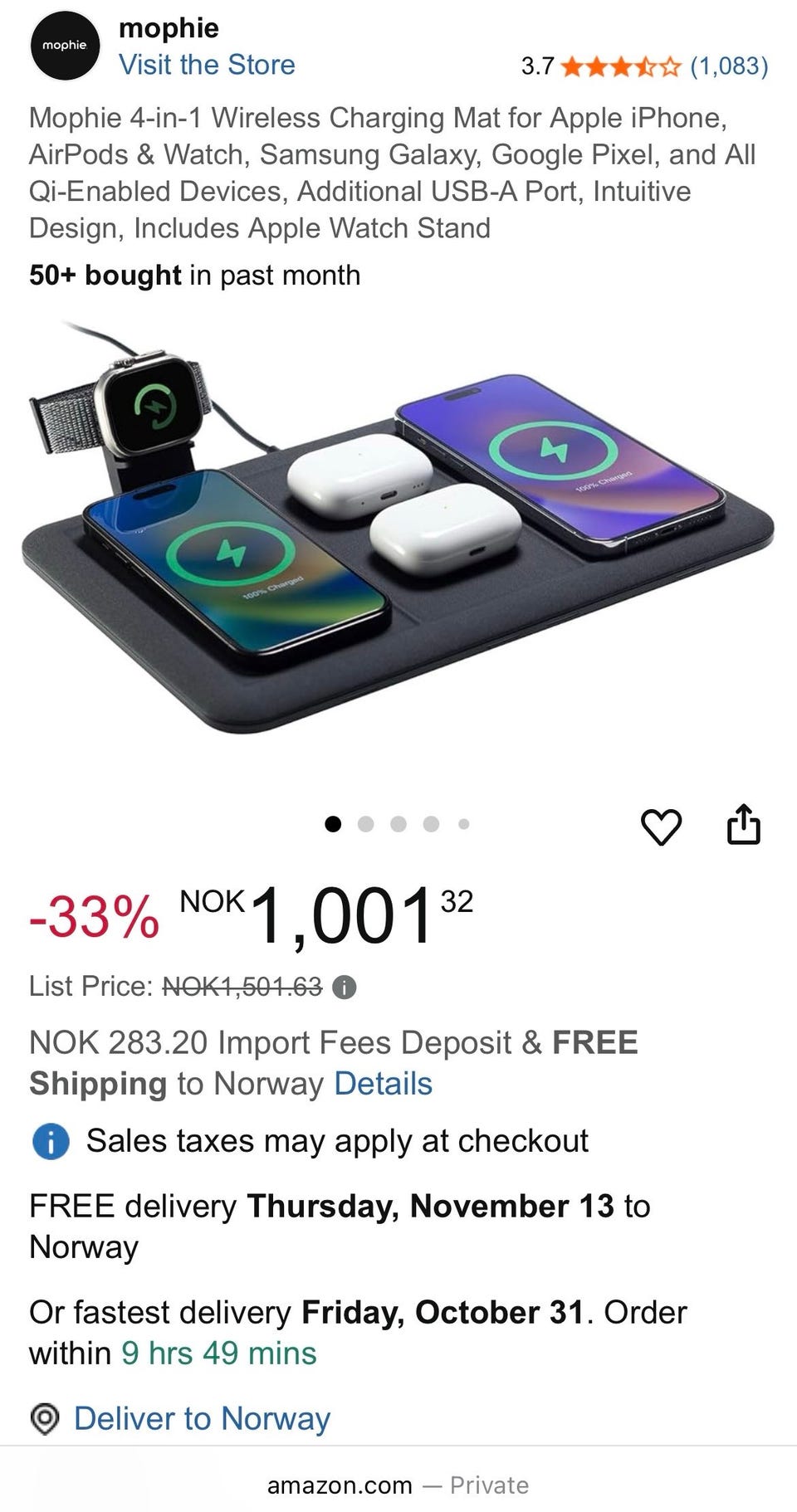Viewport: 797px width, 1512px height.
Task: Click the List Price info icon
Action: [344, 988]
